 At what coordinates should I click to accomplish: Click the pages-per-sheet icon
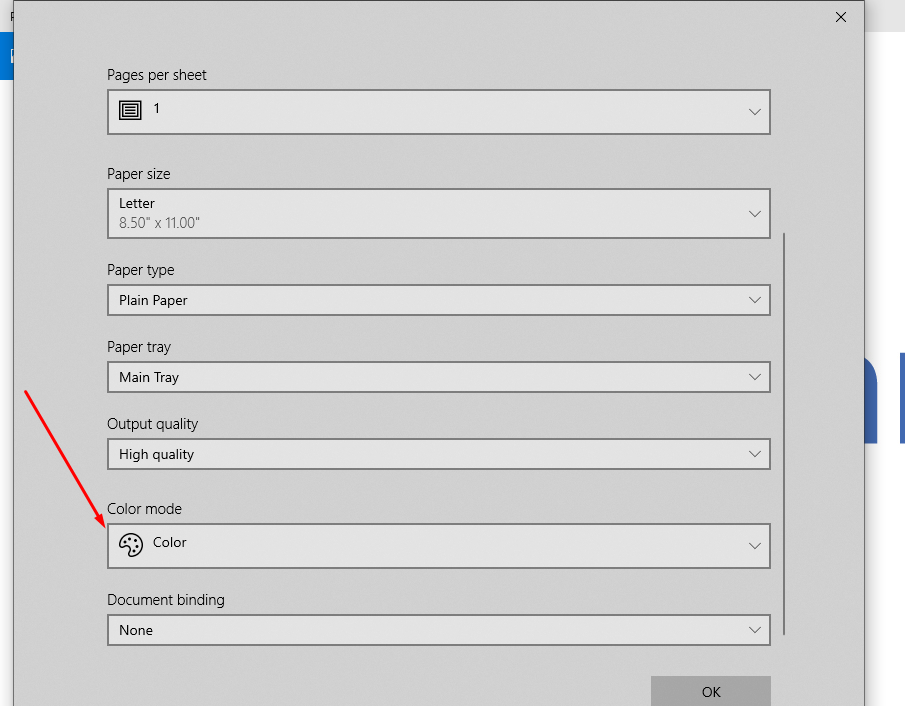click(131, 111)
